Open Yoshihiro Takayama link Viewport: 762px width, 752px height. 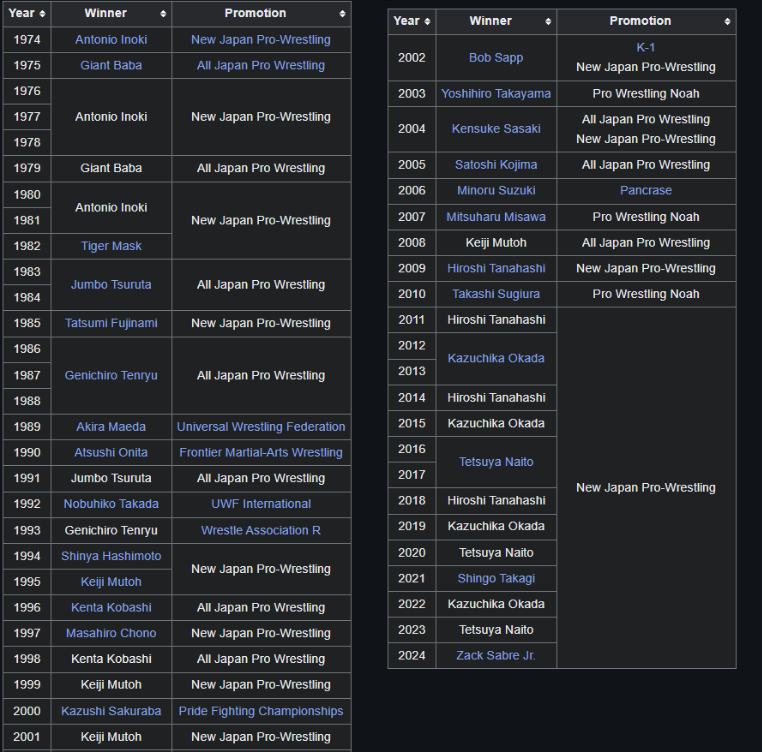pos(496,94)
